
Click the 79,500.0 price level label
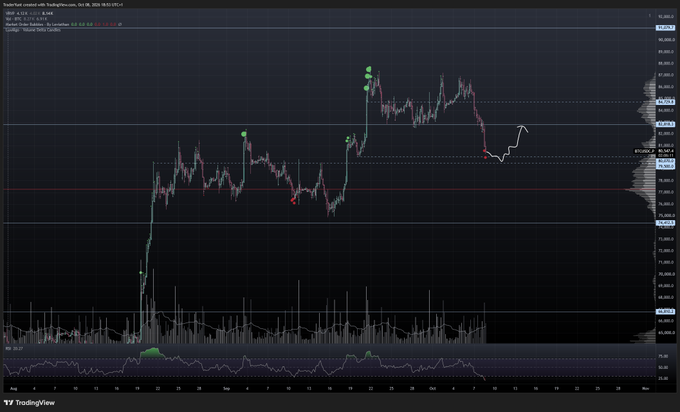point(666,166)
